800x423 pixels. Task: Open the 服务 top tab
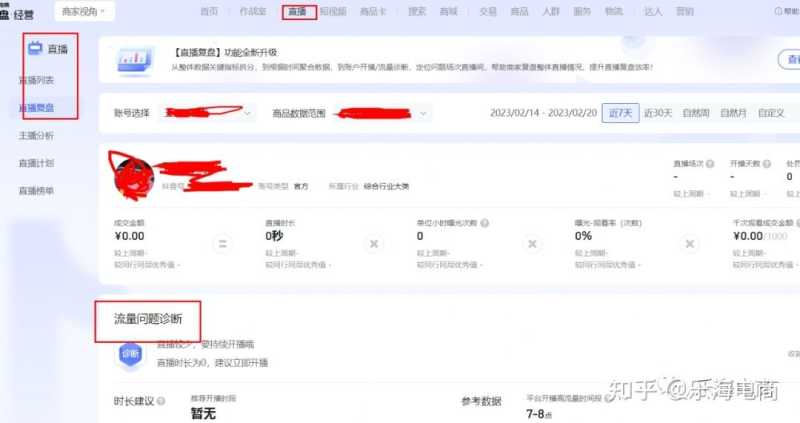pyautogui.click(x=582, y=12)
